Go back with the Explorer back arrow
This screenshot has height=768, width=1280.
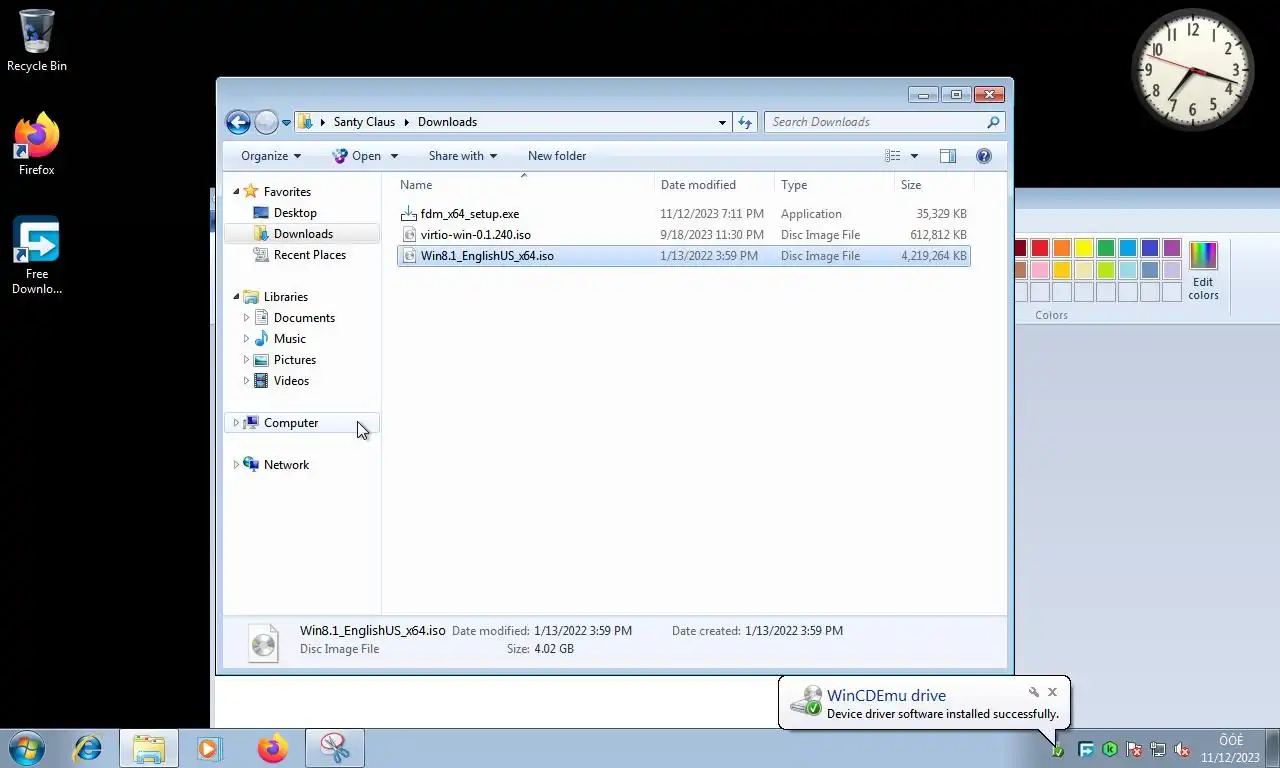pos(238,122)
